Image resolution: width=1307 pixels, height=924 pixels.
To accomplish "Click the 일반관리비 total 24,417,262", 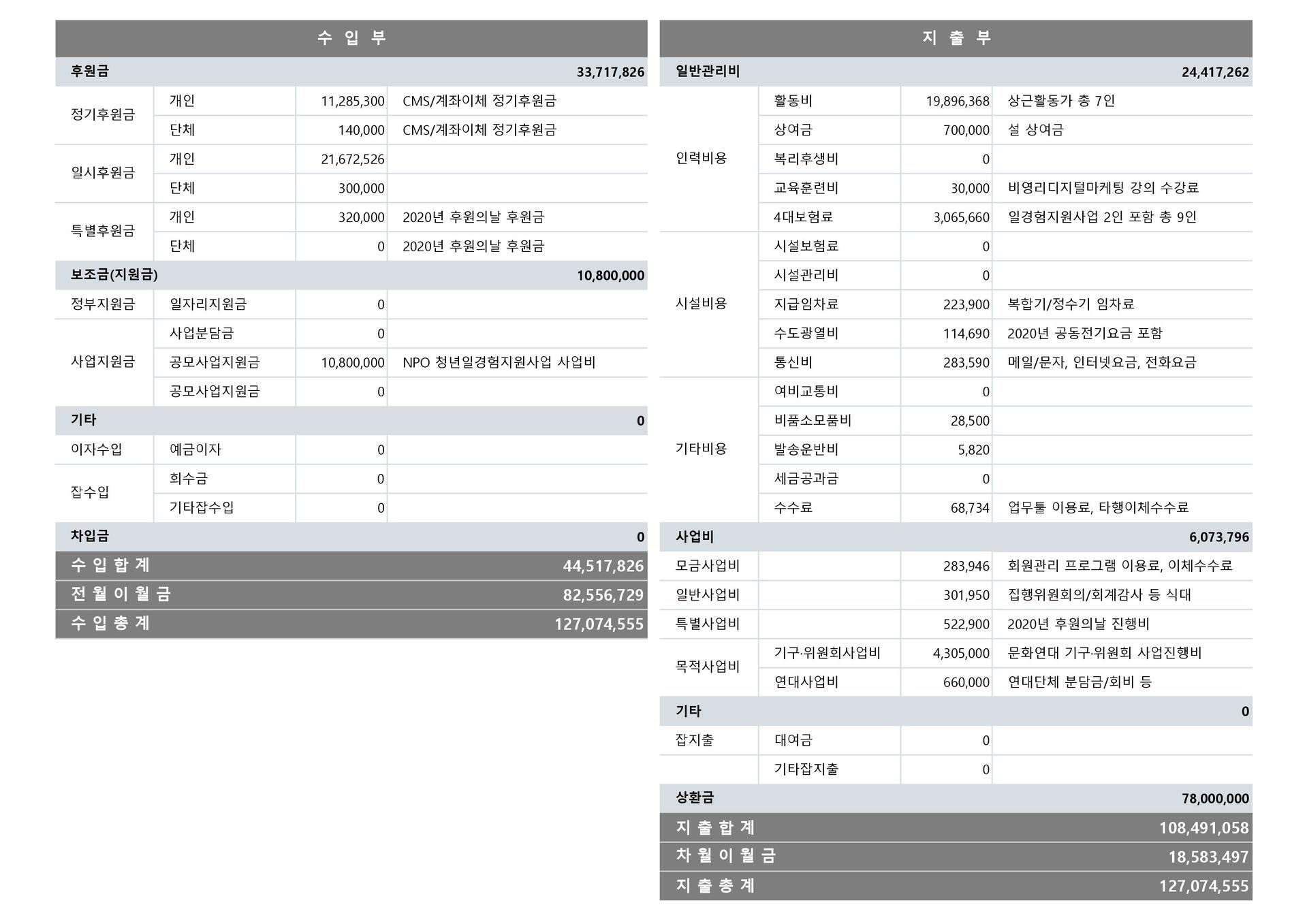I will pos(1215,72).
